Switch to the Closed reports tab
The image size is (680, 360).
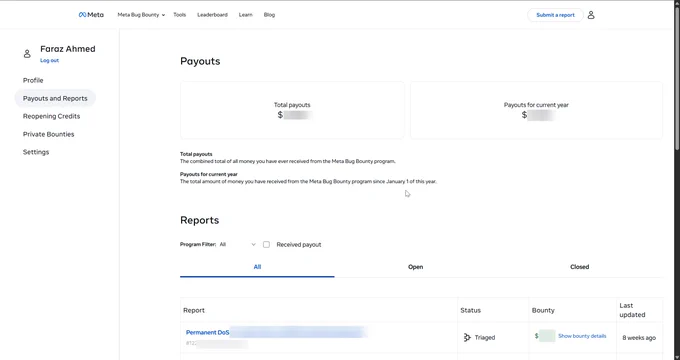coord(579,267)
